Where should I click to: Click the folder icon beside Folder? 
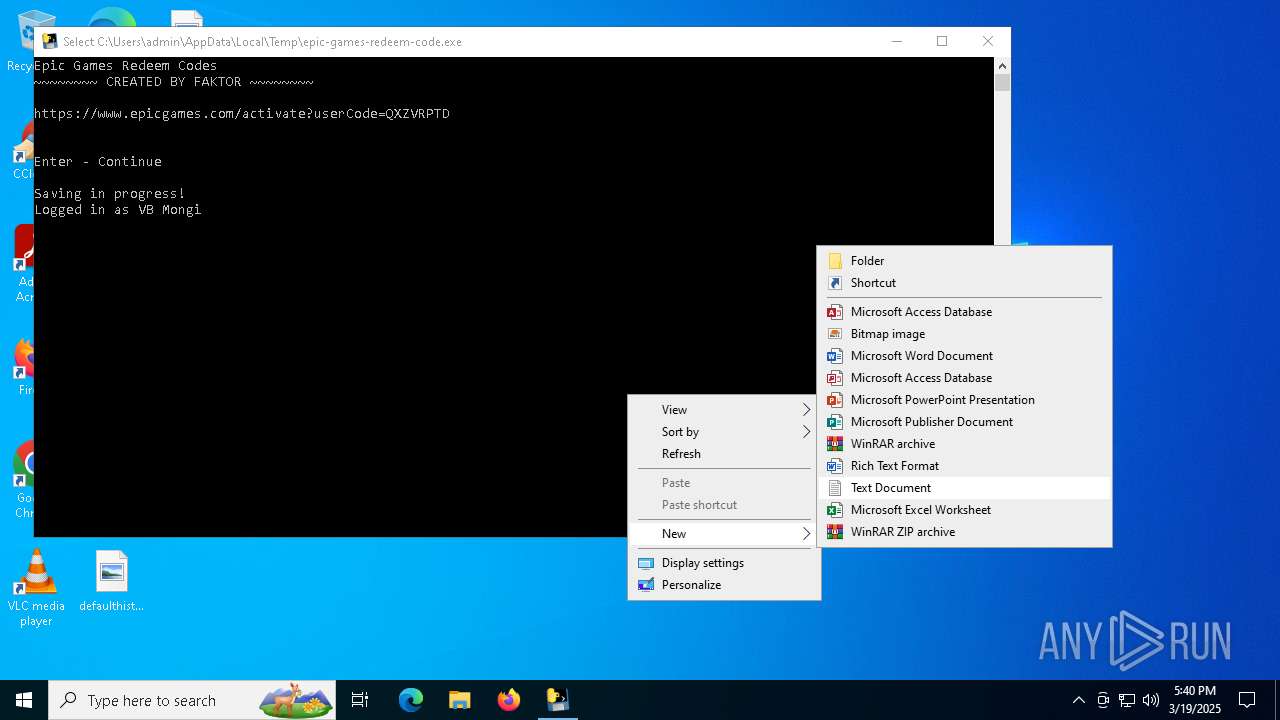click(x=835, y=261)
